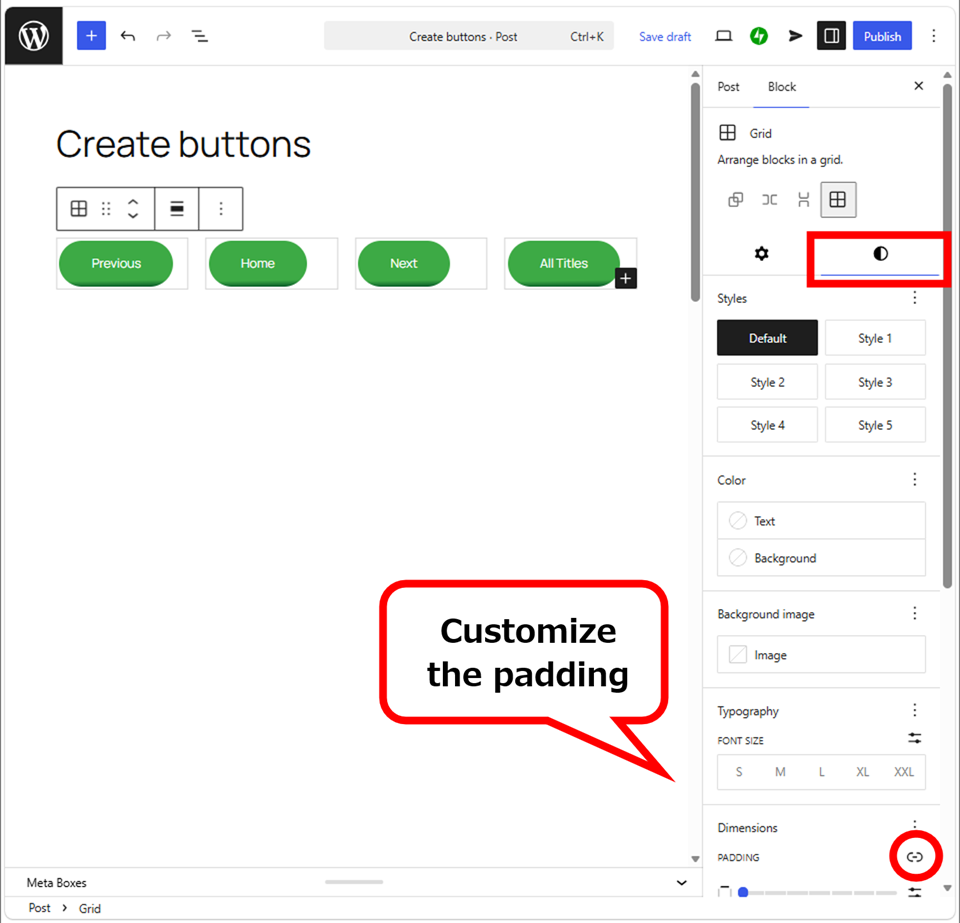Close the settings sidebar

(x=918, y=86)
